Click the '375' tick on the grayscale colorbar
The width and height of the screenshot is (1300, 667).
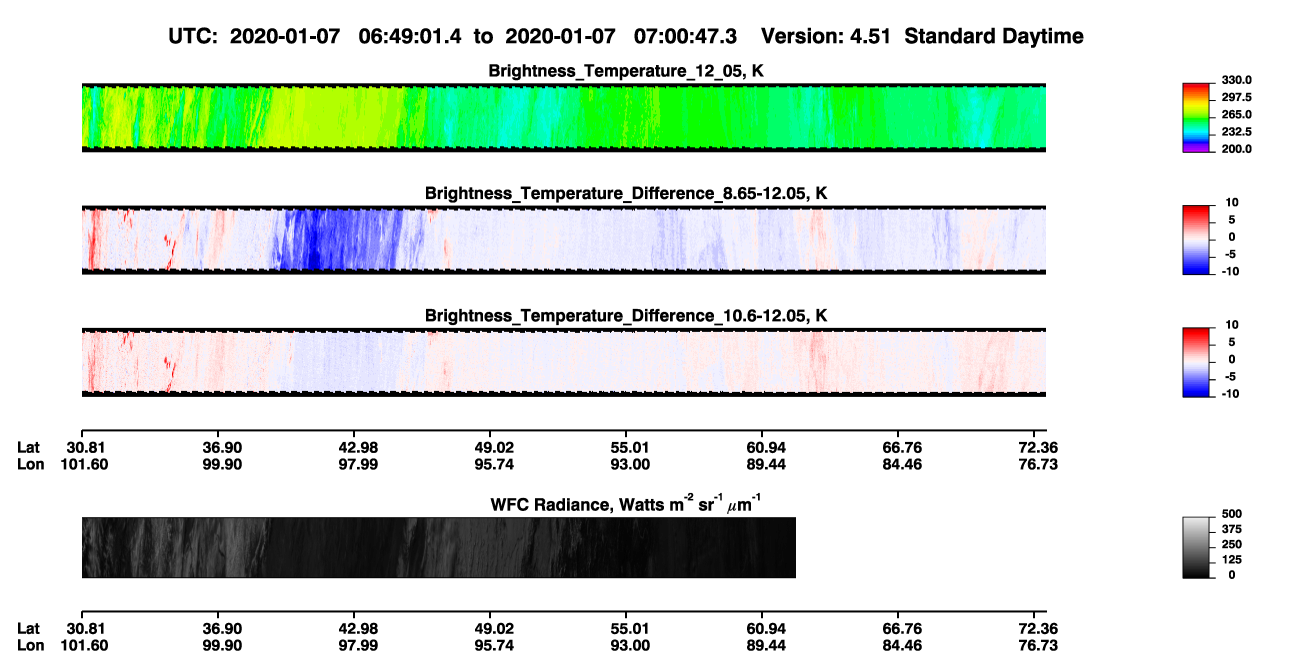point(1232,529)
